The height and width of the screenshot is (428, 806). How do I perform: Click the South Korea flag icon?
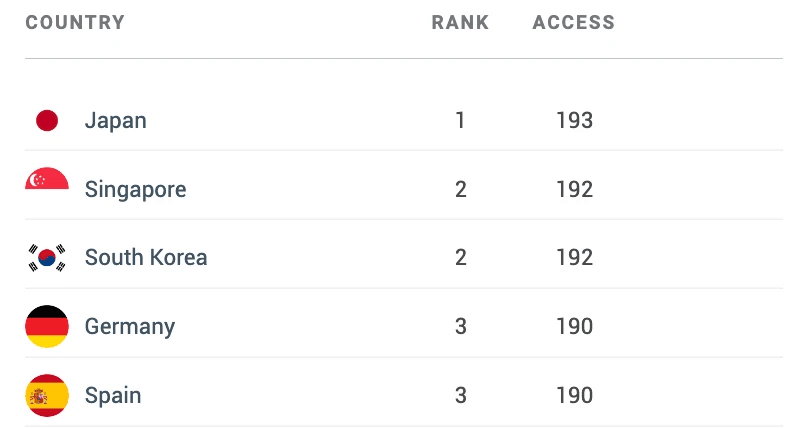46,258
